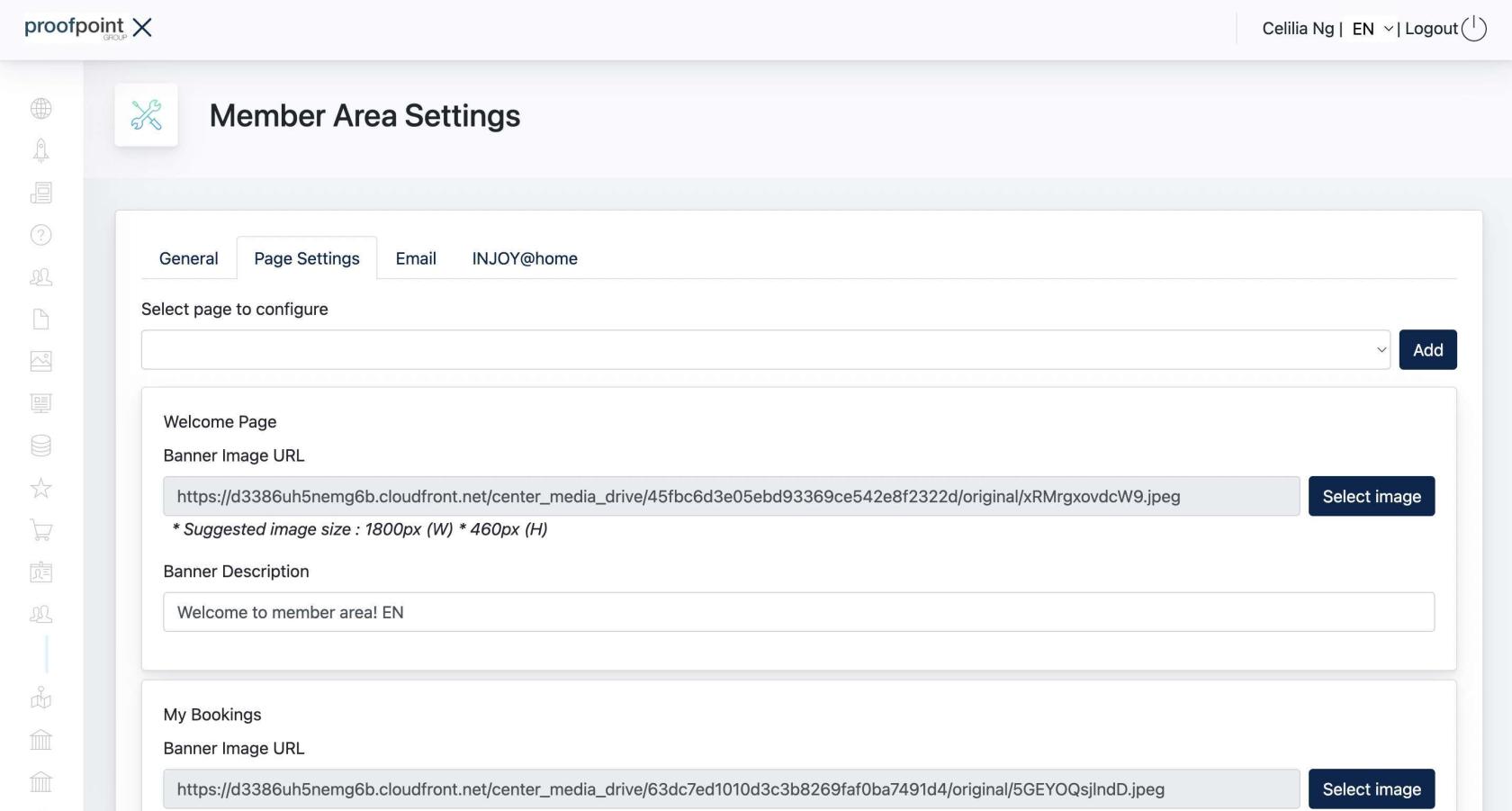Open the globe icon in the sidebar
The image size is (1512, 811).
(40, 109)
